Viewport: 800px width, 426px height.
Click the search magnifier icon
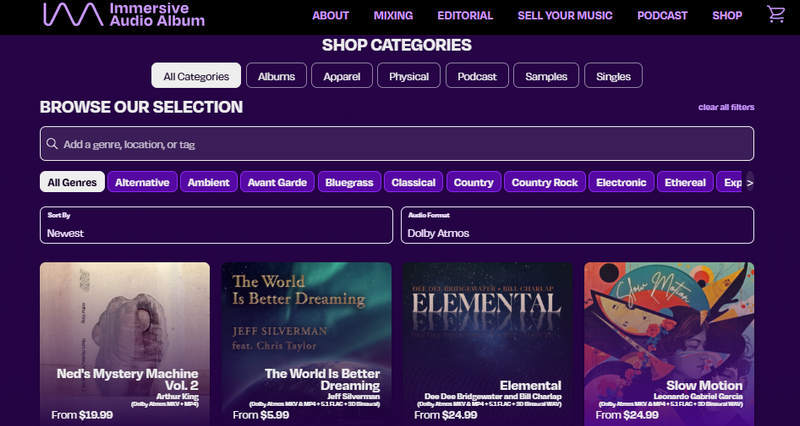[x=52, y=144]
